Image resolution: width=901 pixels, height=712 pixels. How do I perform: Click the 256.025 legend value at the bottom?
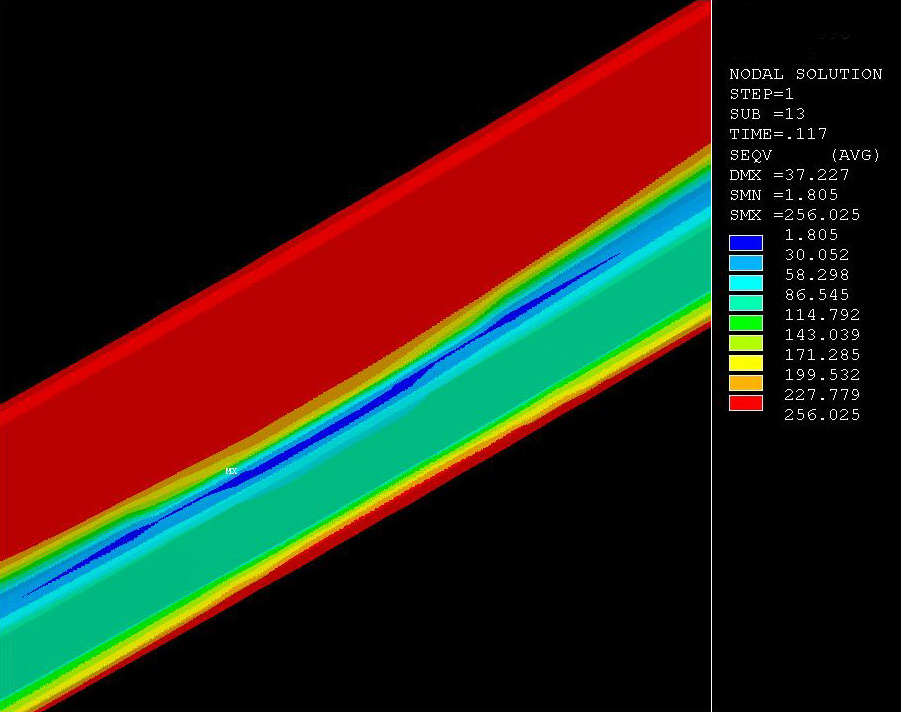point(821,415)
